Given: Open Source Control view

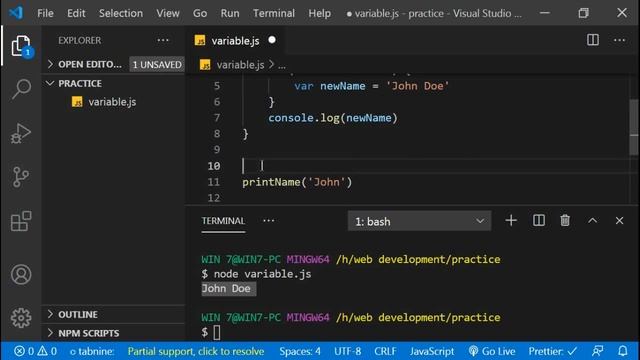Looking at the screenshot, I should [21, 177].
